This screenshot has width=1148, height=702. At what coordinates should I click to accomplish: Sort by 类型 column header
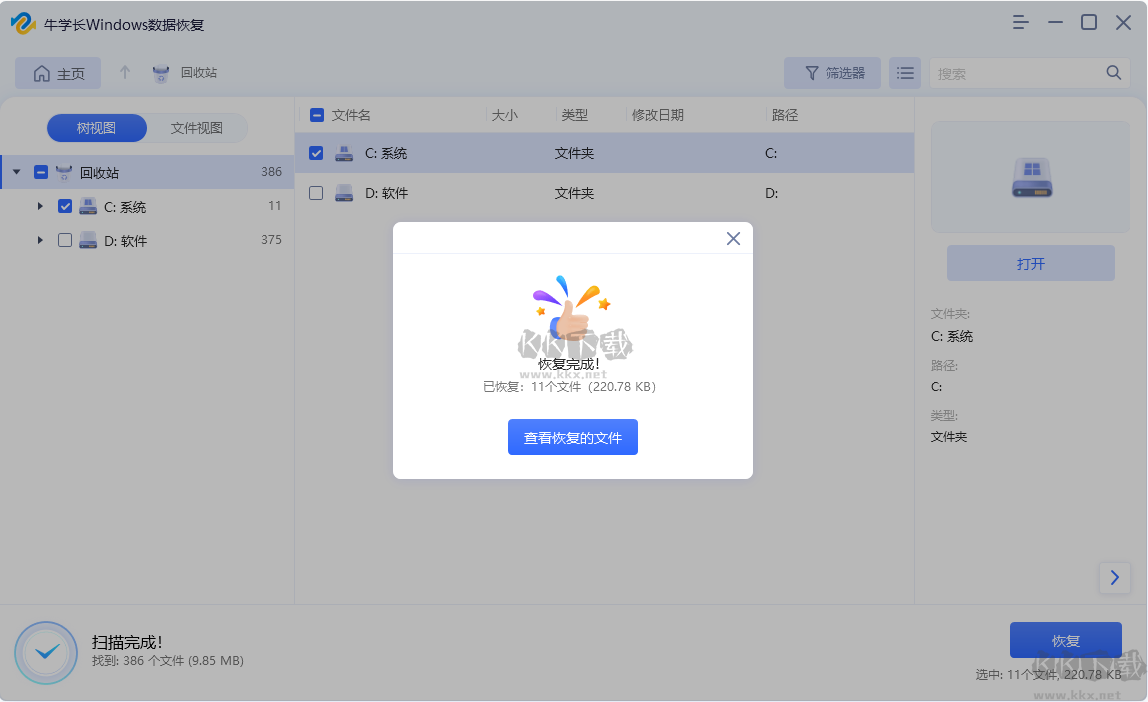[x=574, y=115]
